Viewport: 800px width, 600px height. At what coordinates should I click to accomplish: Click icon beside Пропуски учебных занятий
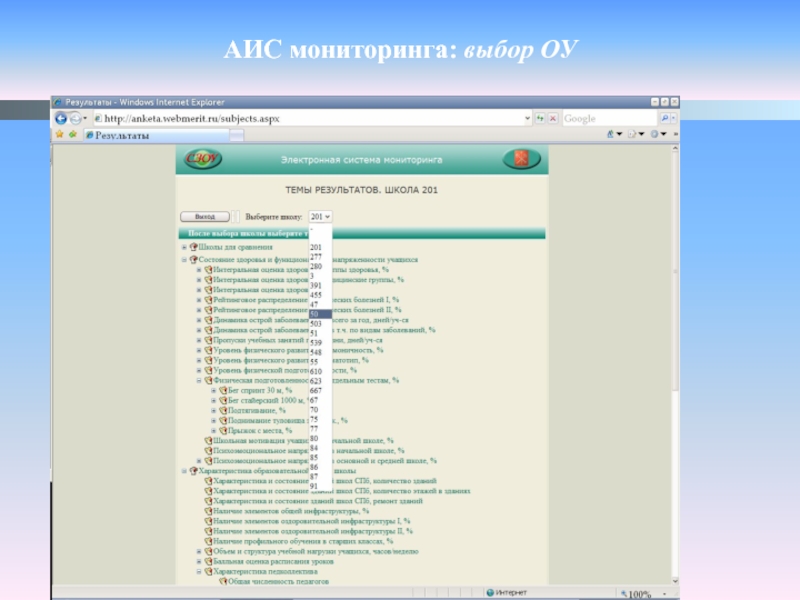pyautogui.click(x=208, y=340)
